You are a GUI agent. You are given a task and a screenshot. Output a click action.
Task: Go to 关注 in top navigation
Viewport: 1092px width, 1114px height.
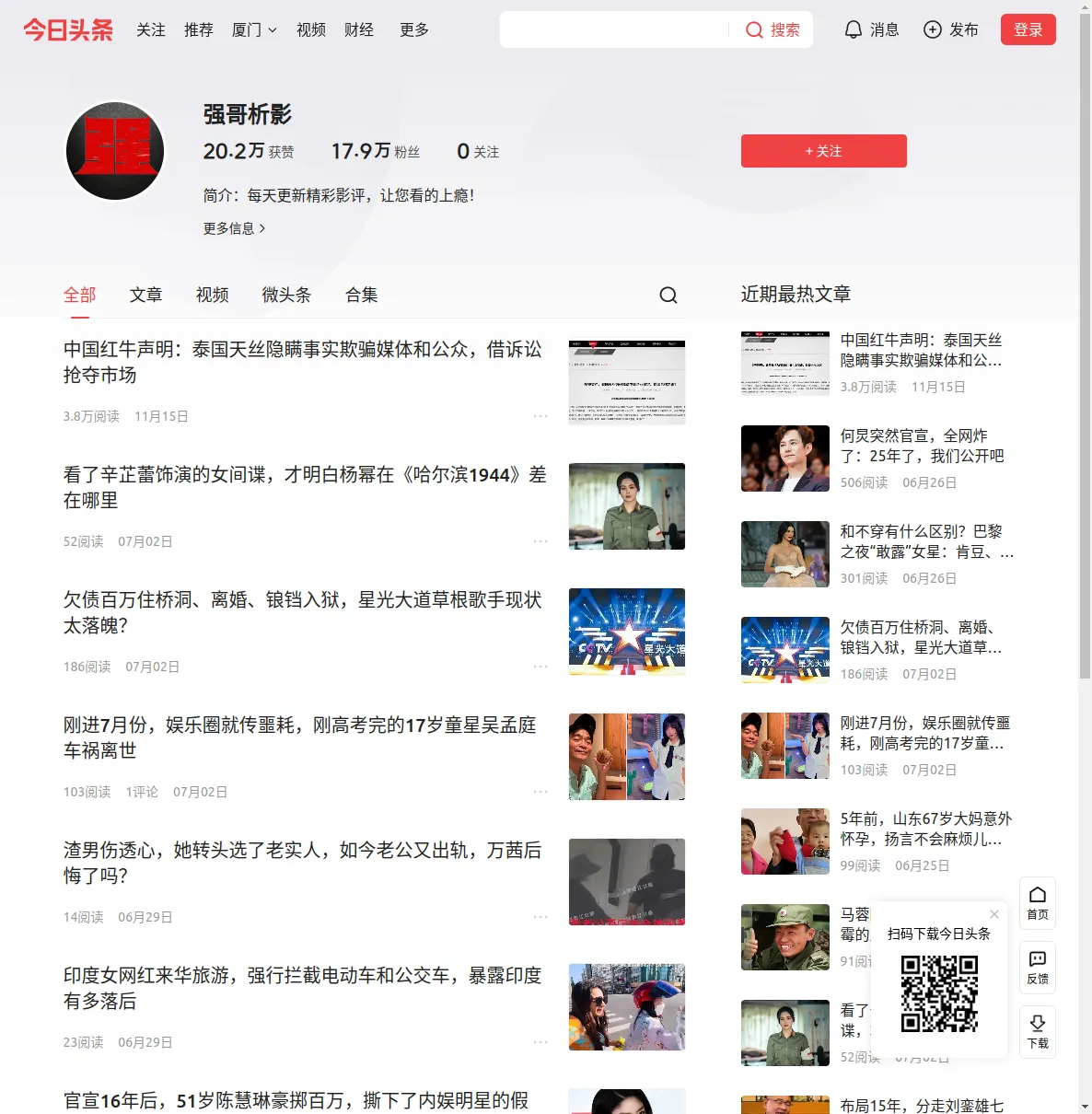151,29
